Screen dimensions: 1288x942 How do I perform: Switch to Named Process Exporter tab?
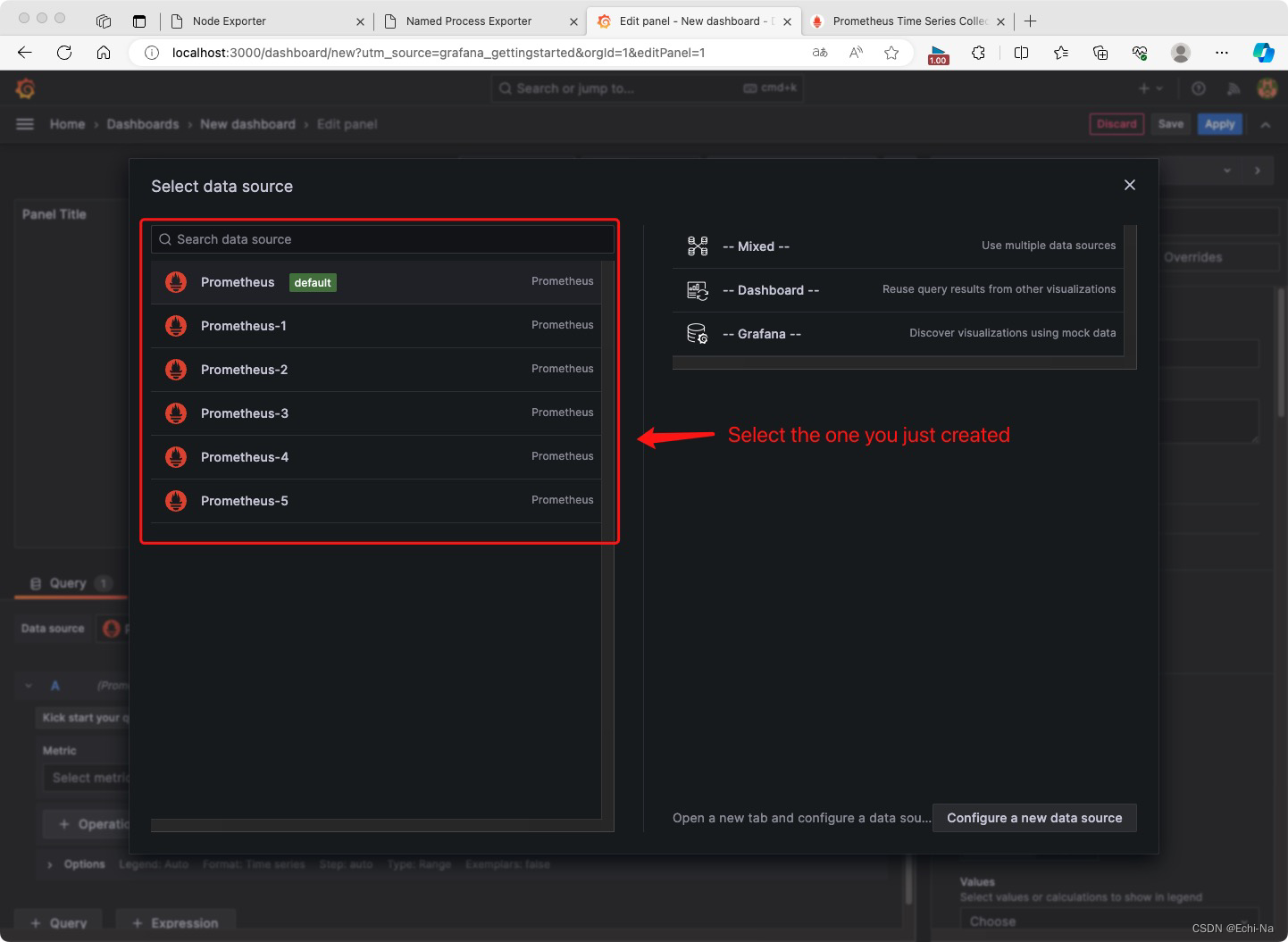pos(480,21)
